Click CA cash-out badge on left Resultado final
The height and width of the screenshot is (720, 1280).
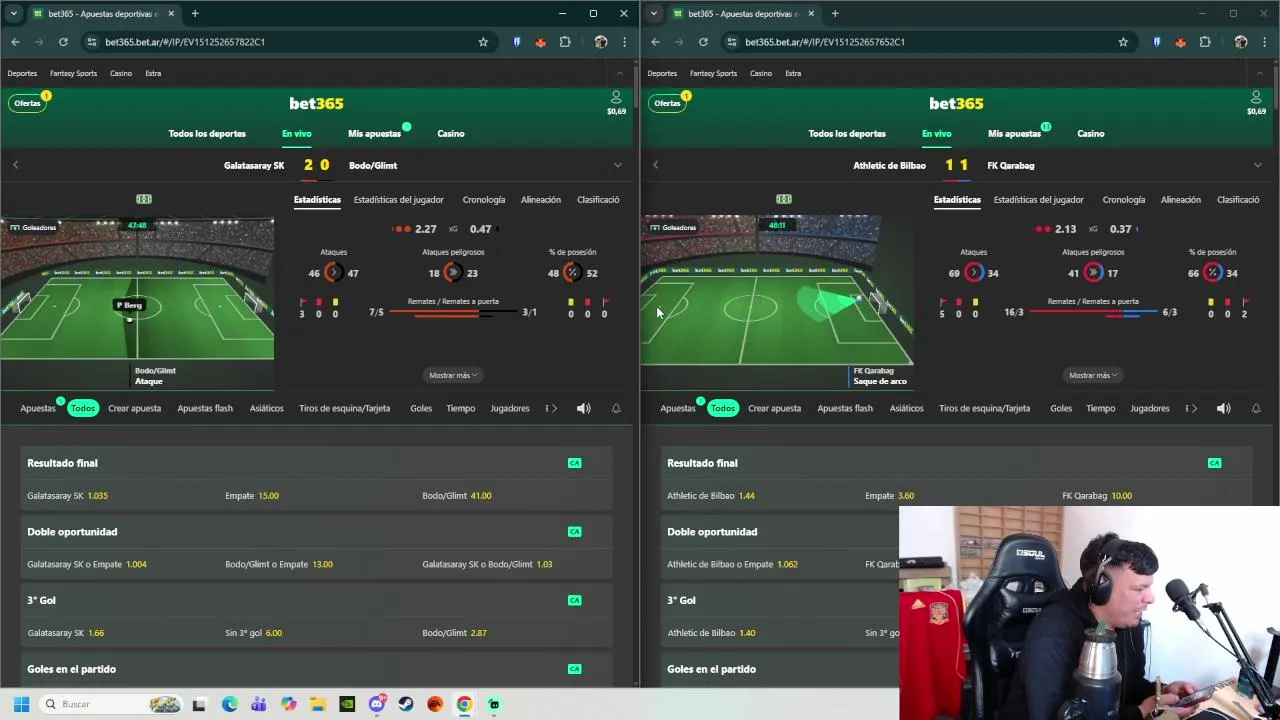tap(574, 463)
